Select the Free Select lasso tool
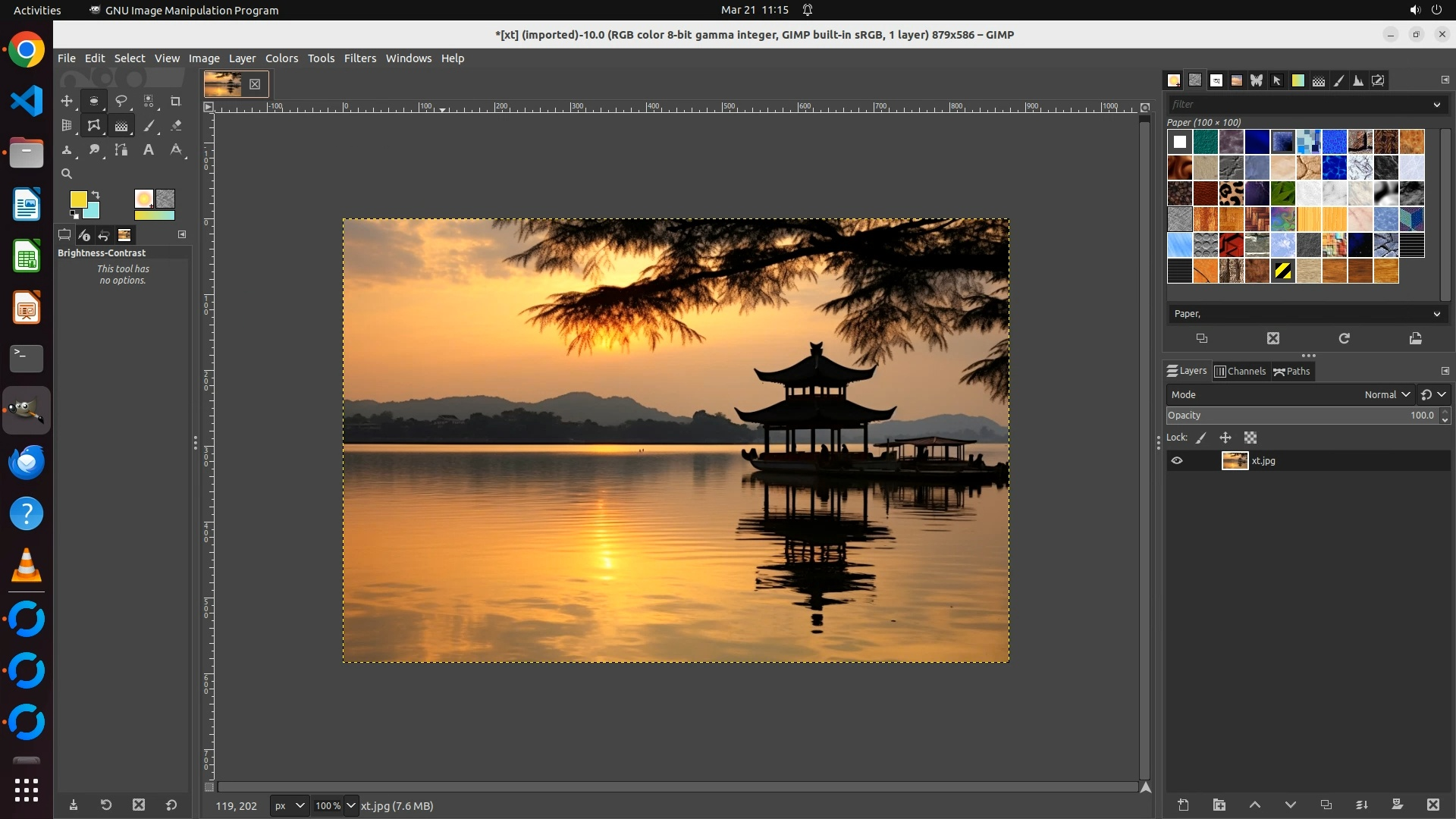The height and width of the screenshot is (819, 1456). pyautogui.click(x=121, y=101)
